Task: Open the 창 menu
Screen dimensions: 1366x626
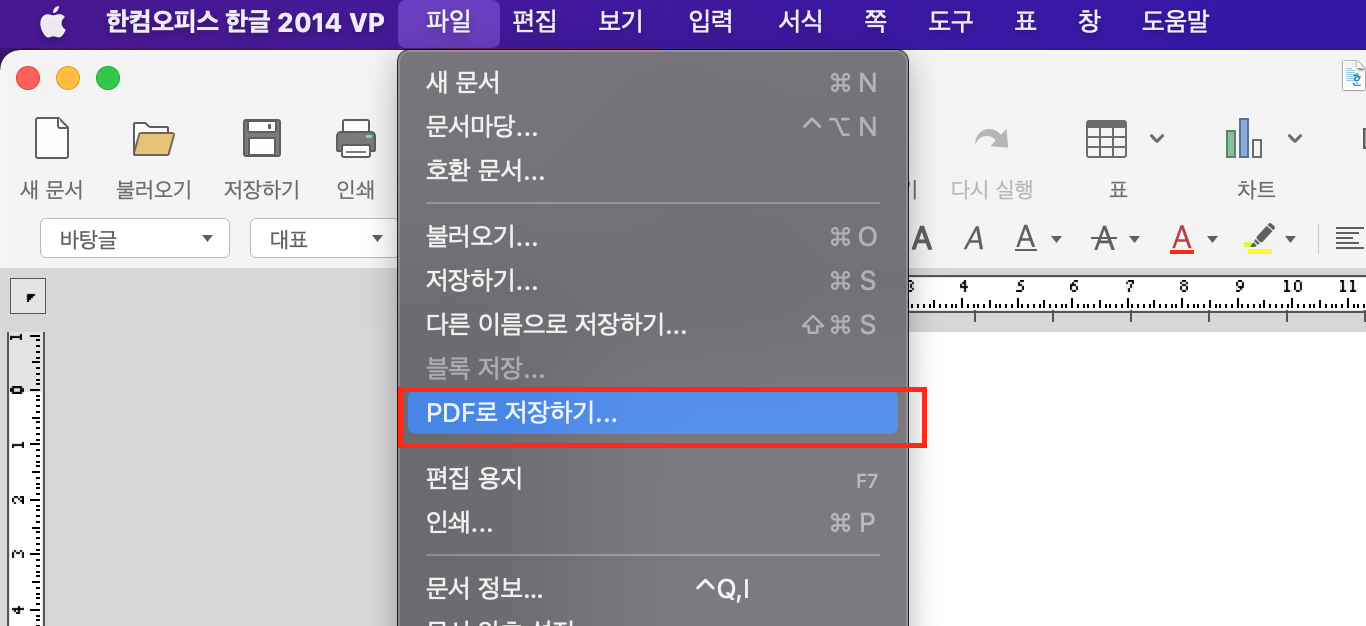Action: [x=1090, y=23]
